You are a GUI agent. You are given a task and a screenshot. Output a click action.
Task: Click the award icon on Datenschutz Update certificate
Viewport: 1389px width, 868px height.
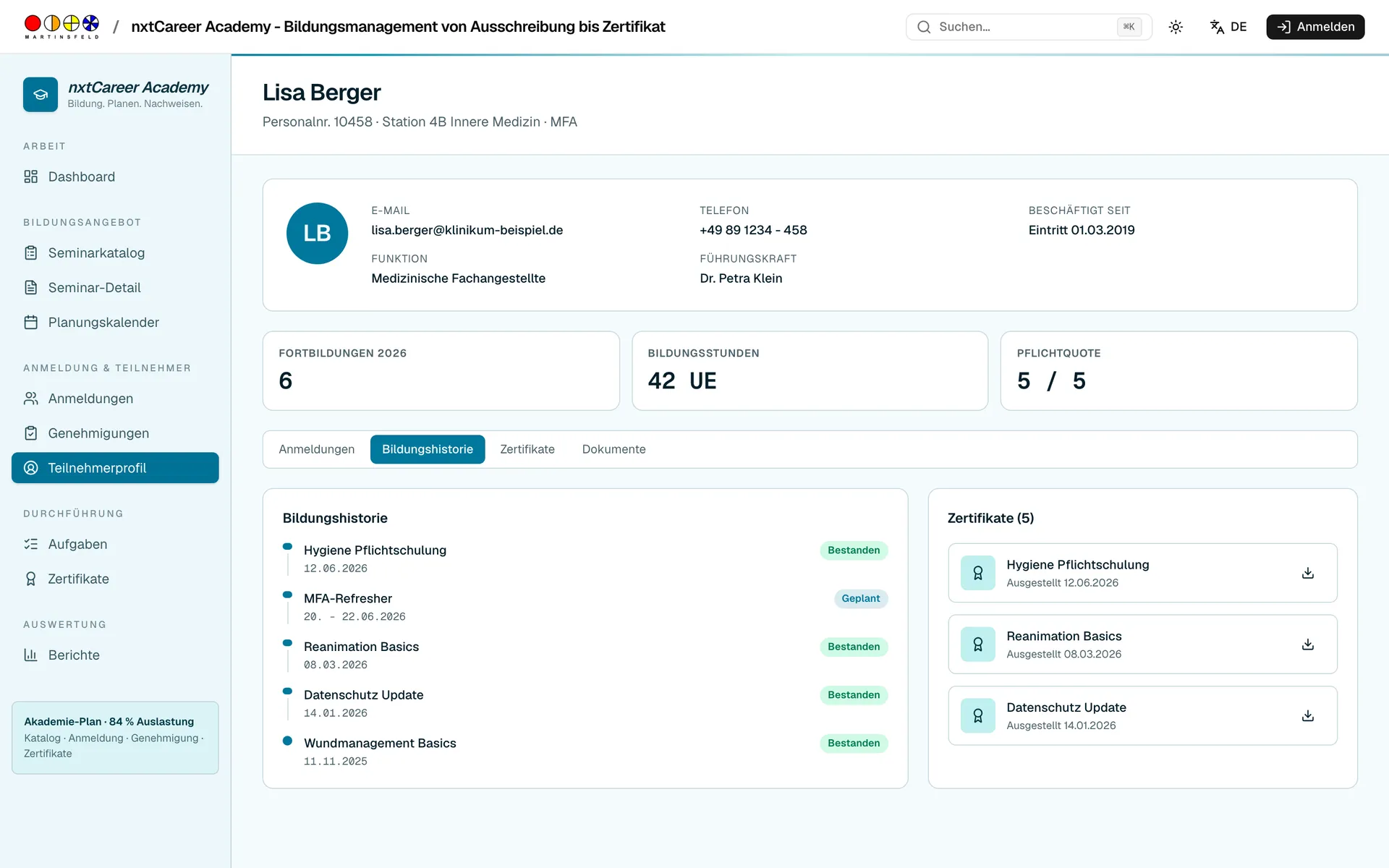tap(978, 716)
